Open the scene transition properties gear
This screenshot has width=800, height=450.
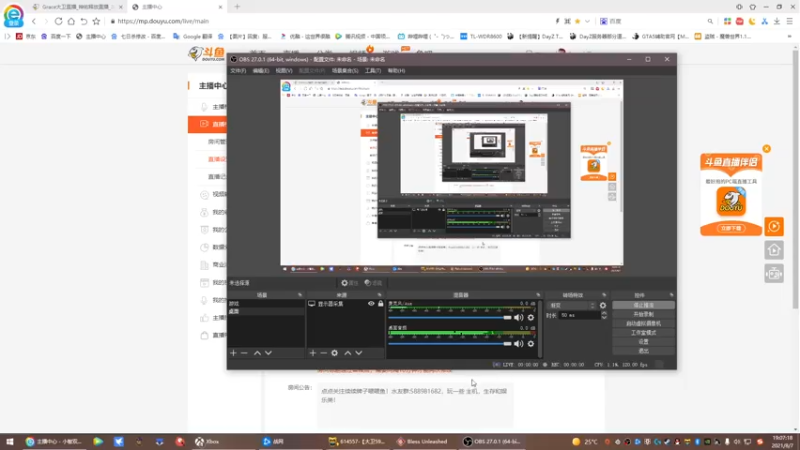[x=603, y=306]
